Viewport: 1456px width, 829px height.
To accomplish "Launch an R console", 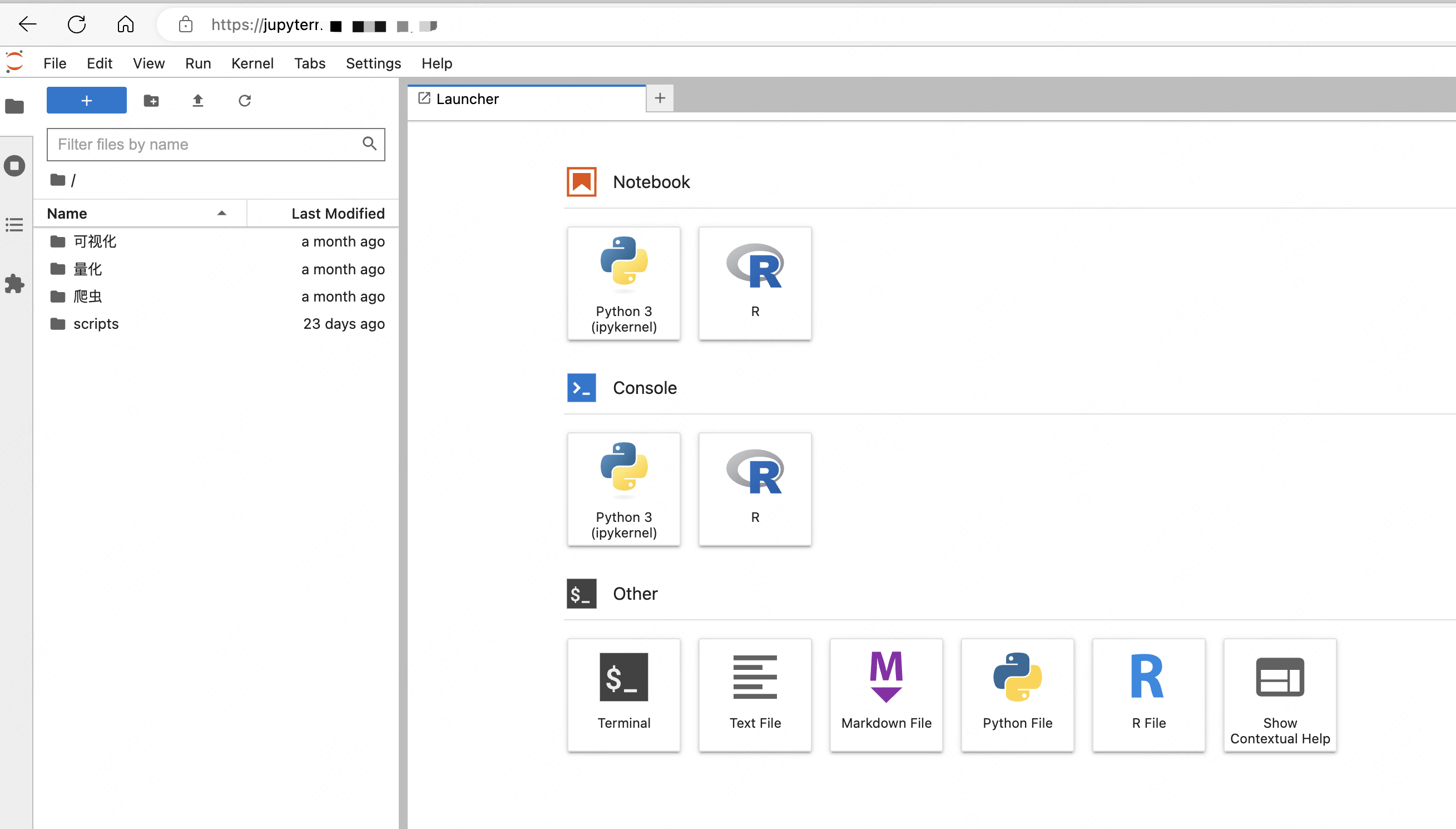I will click(755, 488).
